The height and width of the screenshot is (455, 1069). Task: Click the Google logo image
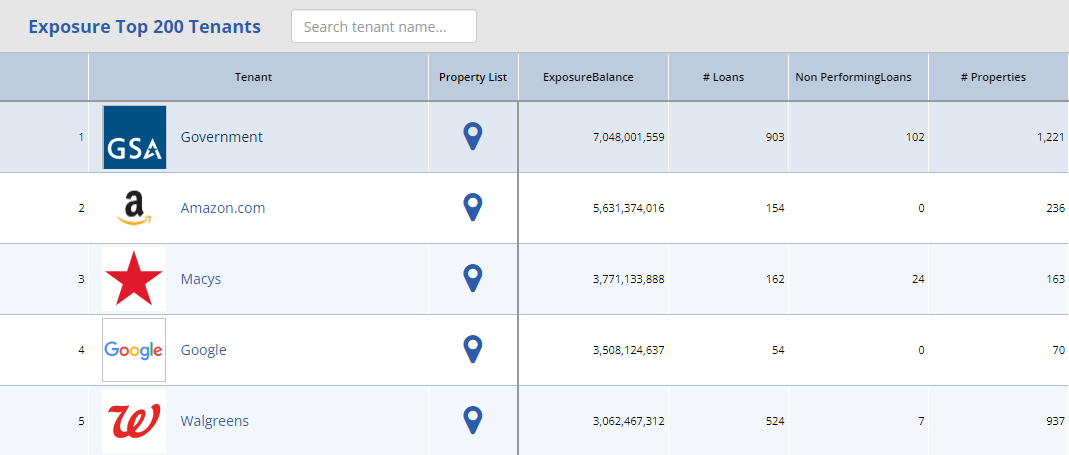[134, 350]
